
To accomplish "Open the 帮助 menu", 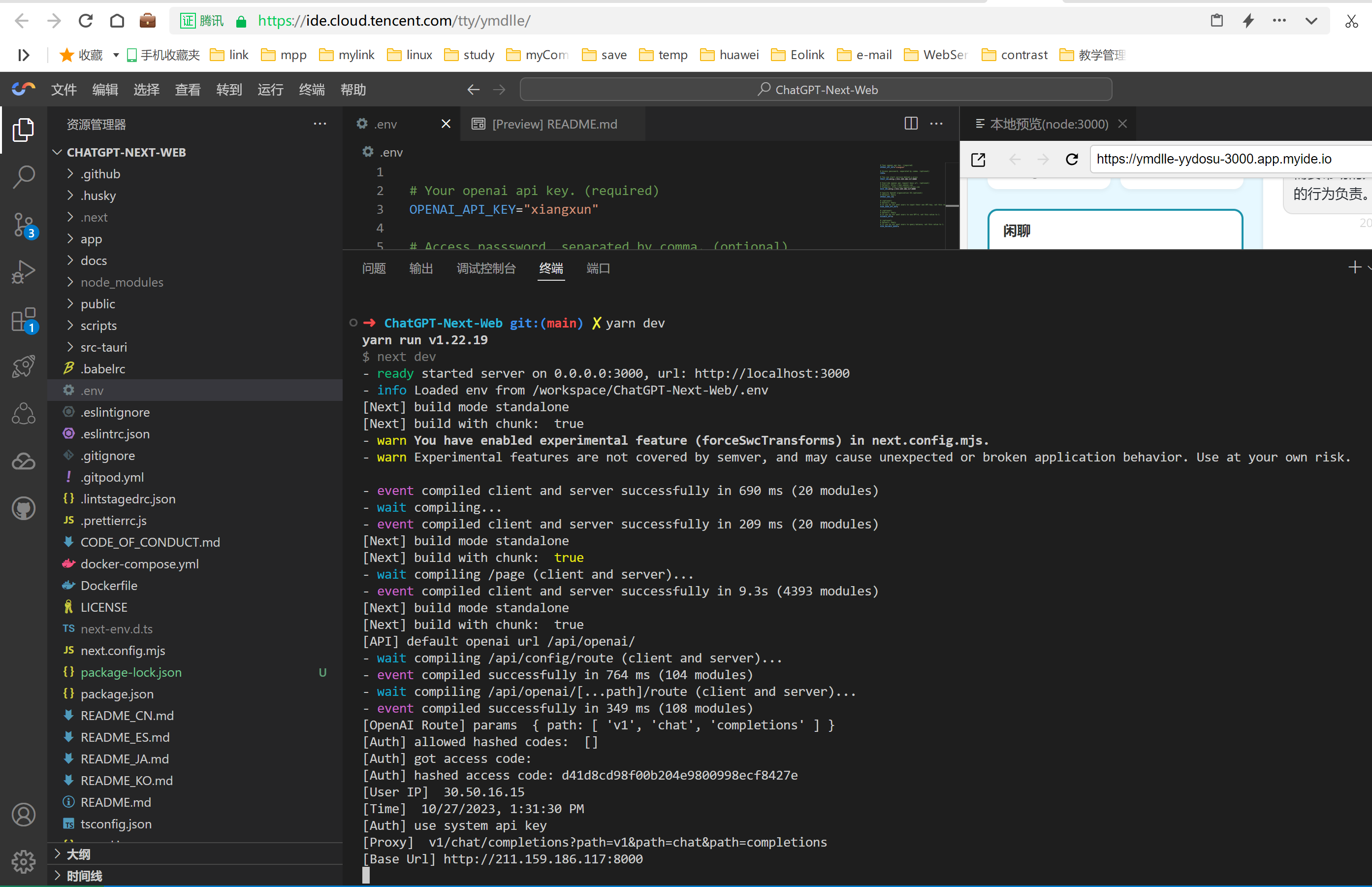I will (x=353, y=90).
